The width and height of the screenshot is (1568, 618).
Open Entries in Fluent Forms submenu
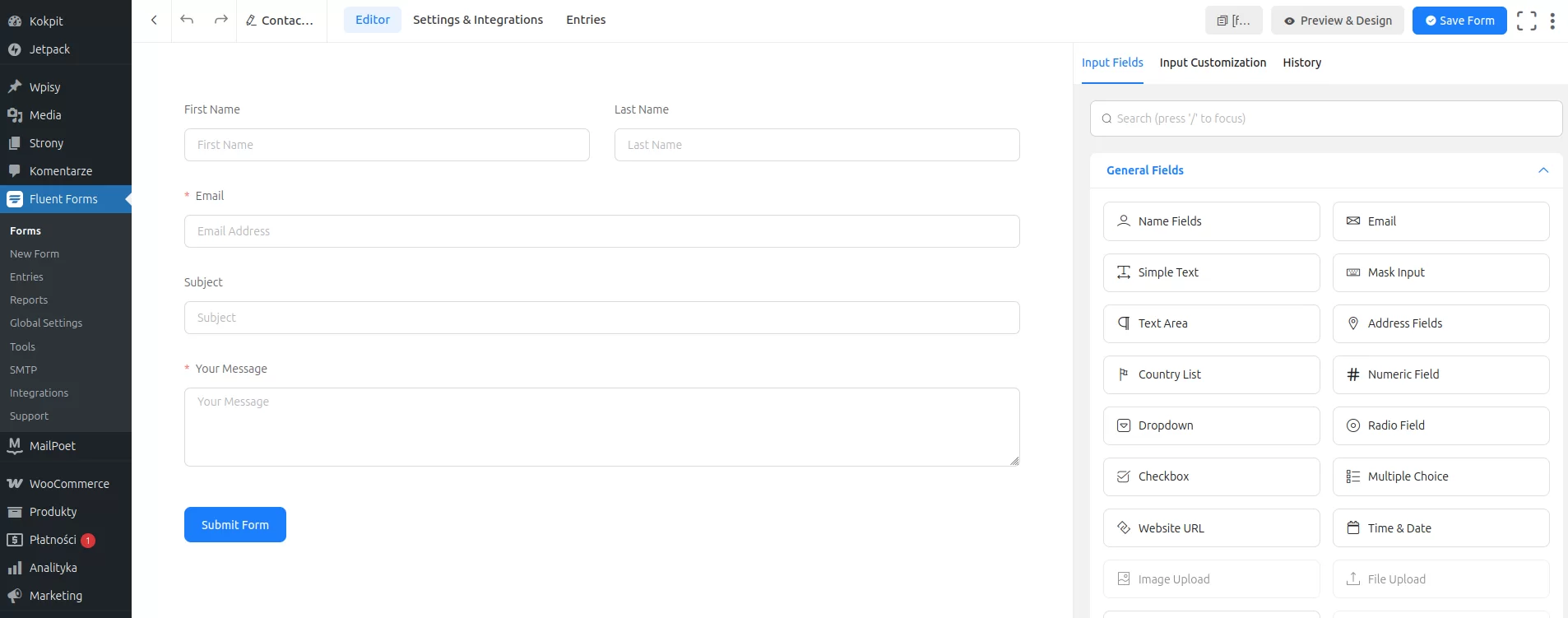(x=26, y=277)
